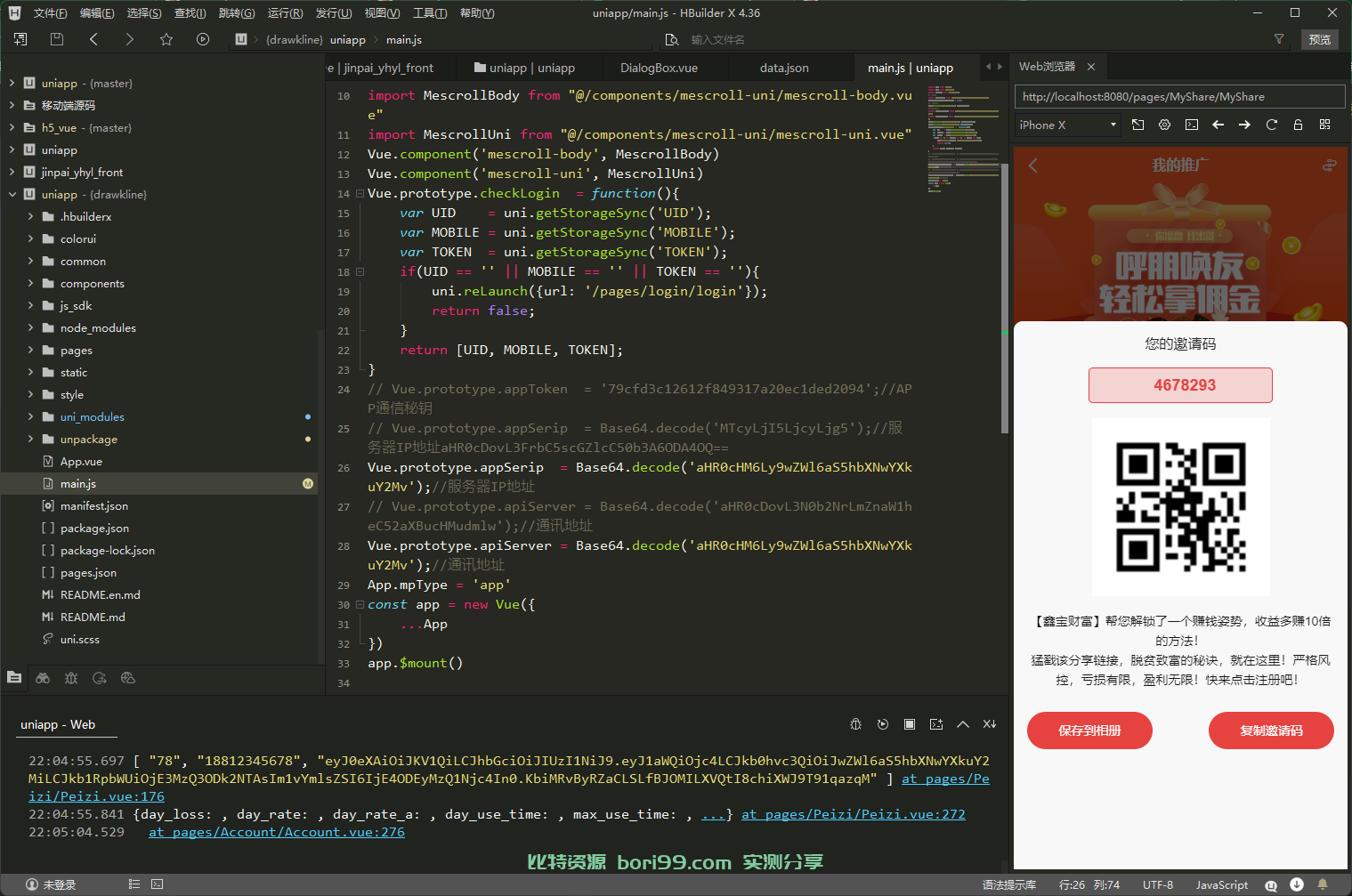
Task: Clear console log with X icon
Action: [990, 724]
